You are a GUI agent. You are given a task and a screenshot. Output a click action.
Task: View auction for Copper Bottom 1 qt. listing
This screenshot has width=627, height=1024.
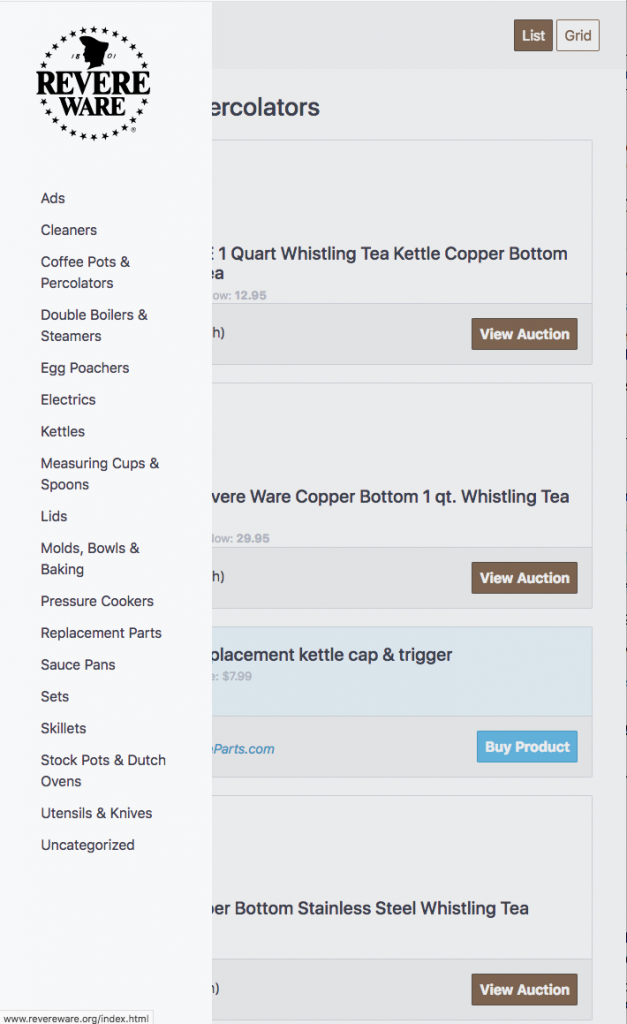click(x=524, y=578)
